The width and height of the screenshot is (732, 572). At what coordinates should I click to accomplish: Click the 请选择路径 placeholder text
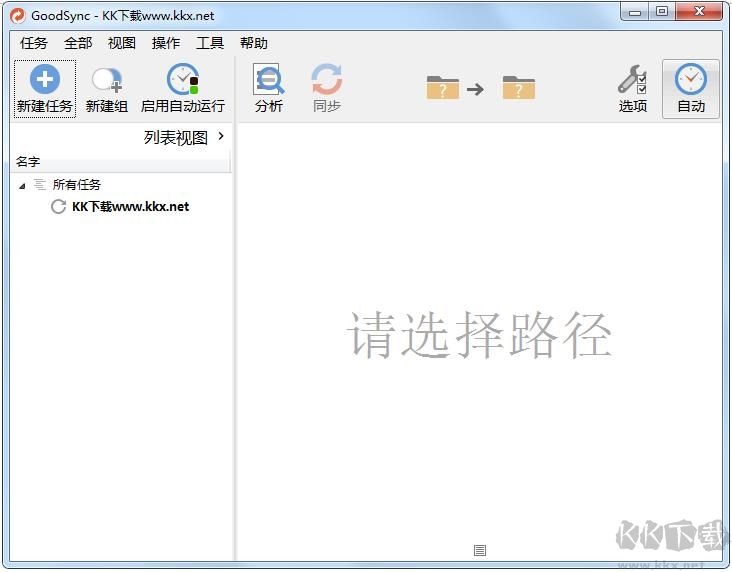479,334
